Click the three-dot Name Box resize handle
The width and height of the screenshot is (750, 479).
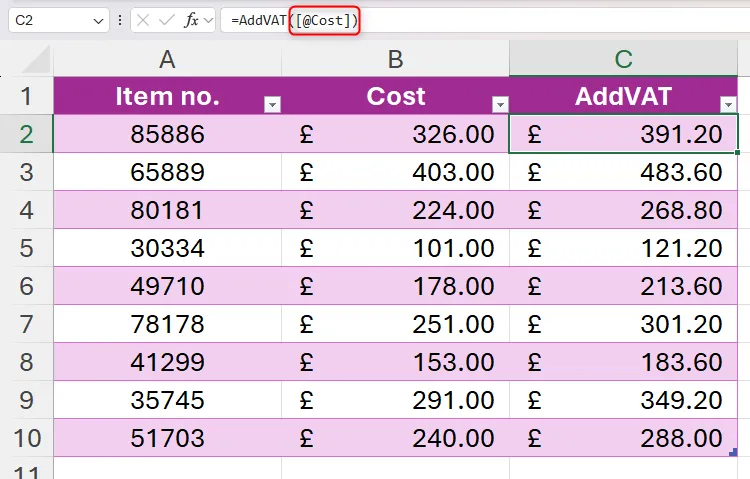coord(120,20)
